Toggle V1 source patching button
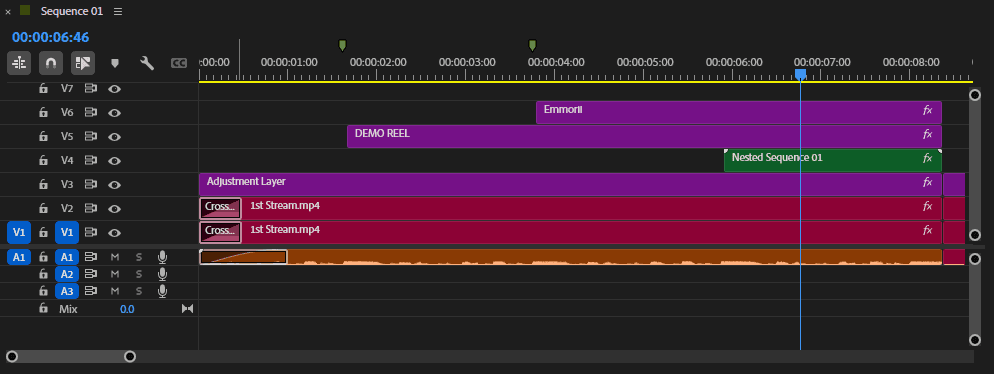The image size is (994, 374). pyautogui.click(x=19, y=233)
